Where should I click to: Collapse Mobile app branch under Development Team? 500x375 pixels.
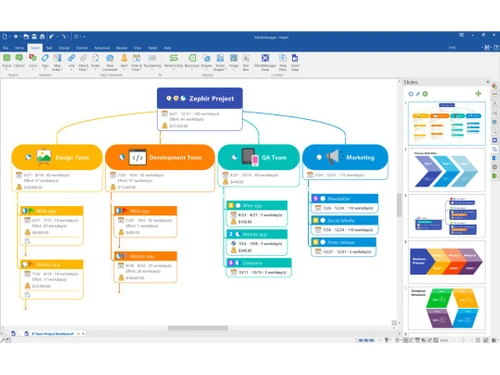(119, 292)
